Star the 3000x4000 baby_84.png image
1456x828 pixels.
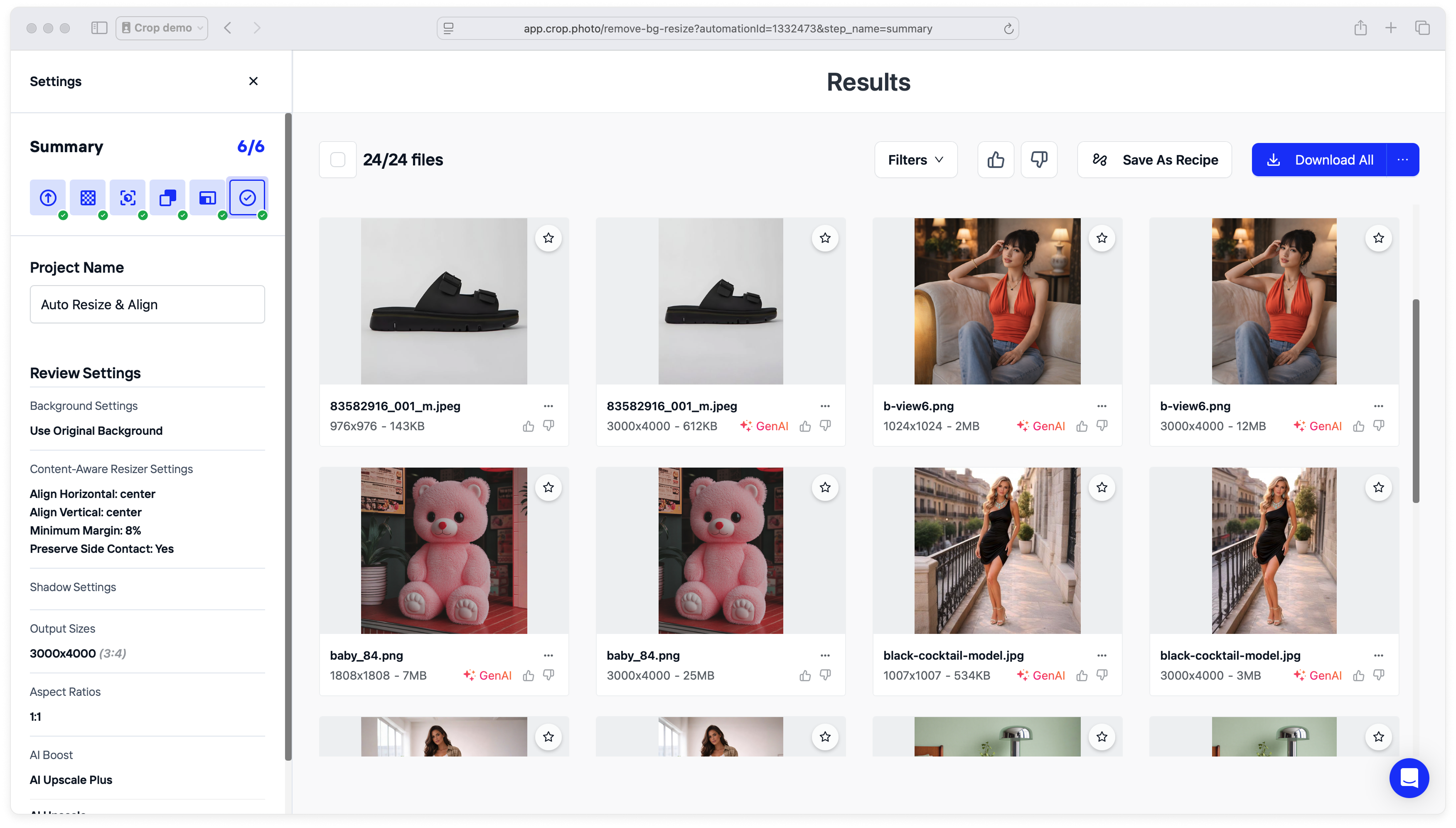825,487
